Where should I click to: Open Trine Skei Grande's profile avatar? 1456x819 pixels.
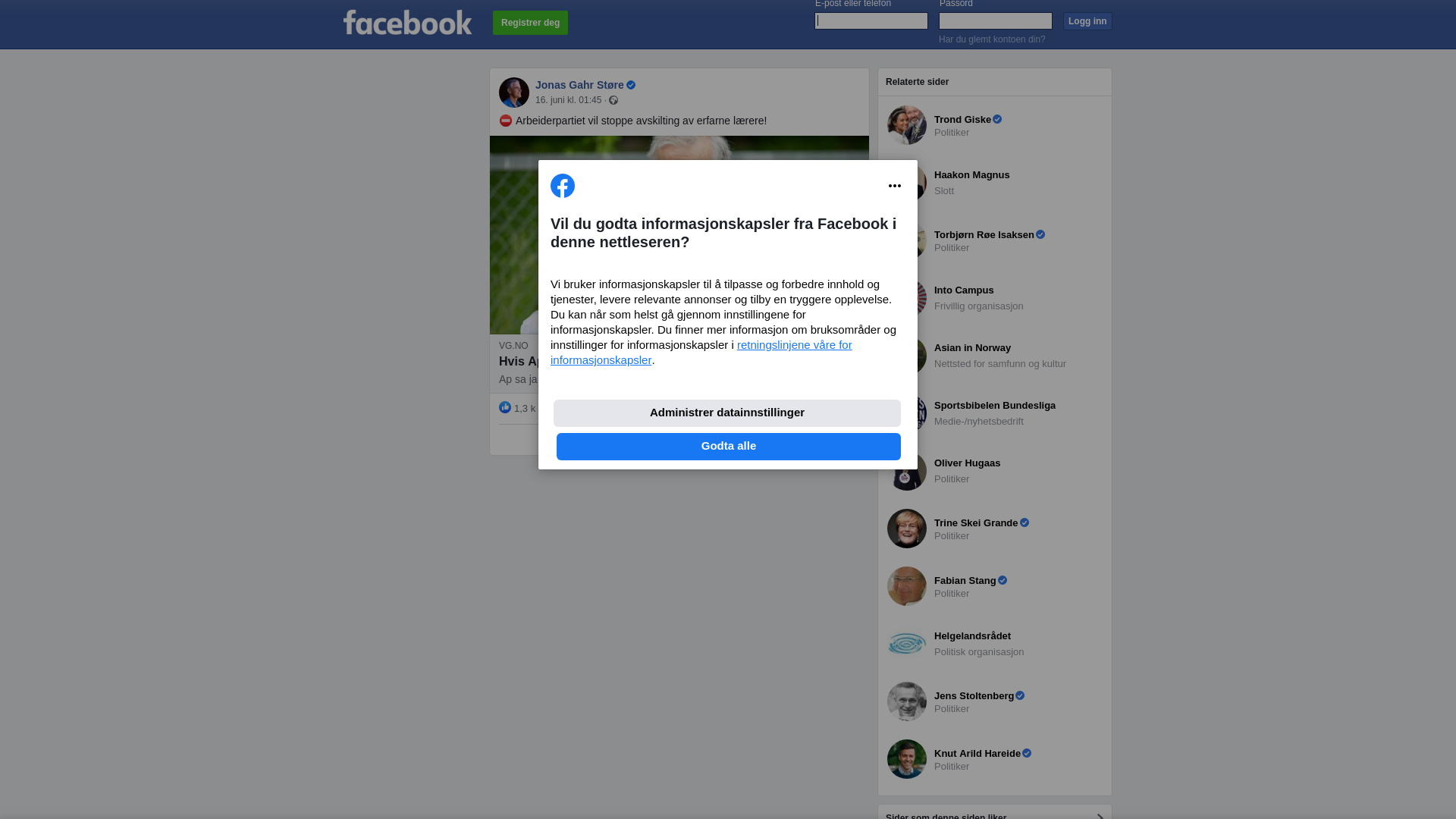(x=907, y=529)
